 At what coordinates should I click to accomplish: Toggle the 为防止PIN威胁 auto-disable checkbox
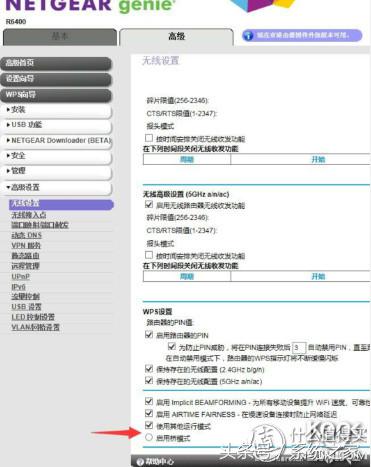(172, 347)
